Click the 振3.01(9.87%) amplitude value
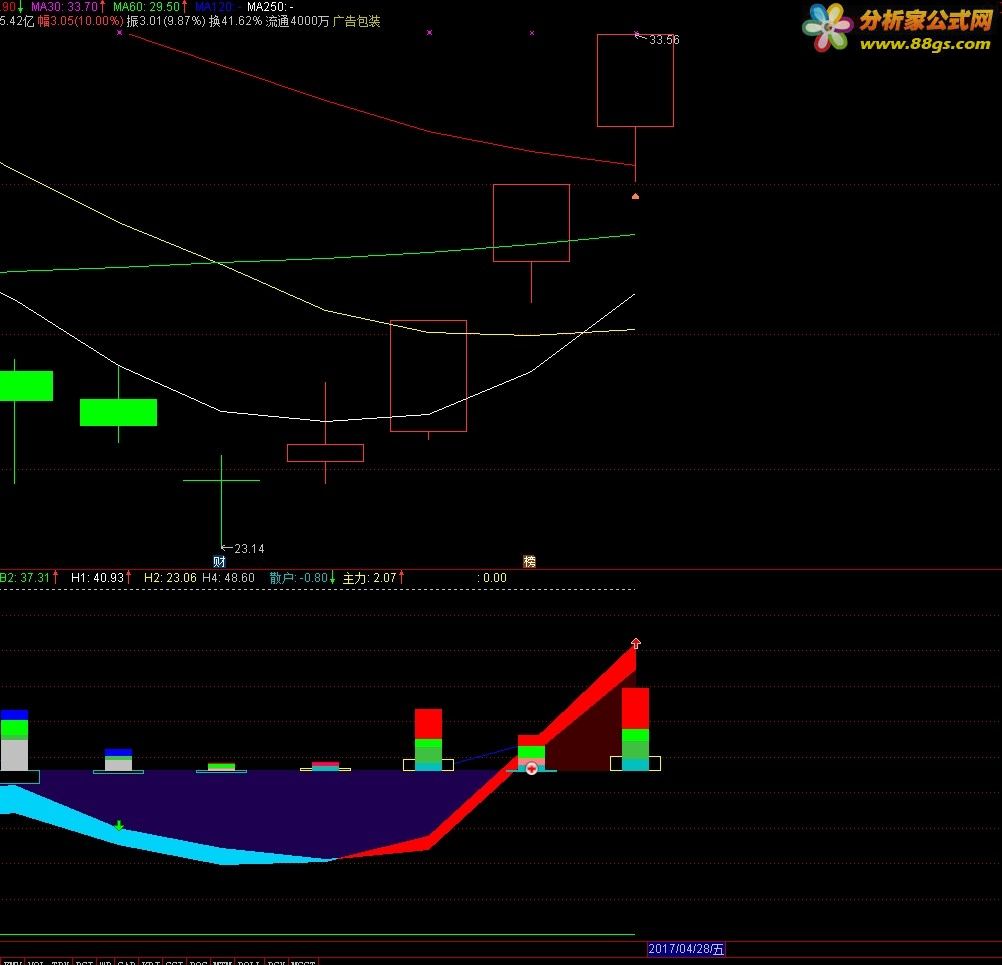 point(166,21)
